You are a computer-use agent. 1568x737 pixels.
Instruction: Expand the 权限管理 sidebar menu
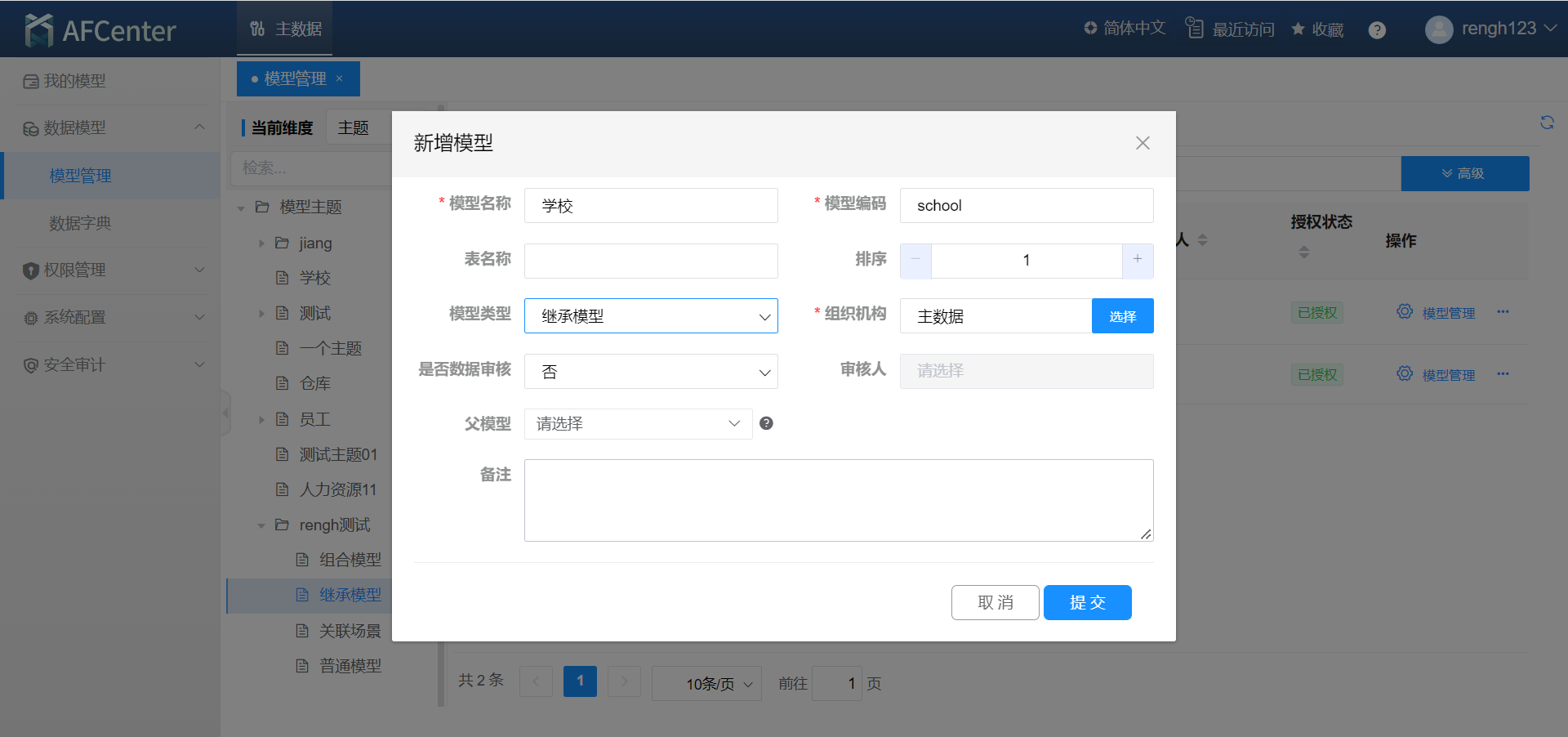coord(110,270)
